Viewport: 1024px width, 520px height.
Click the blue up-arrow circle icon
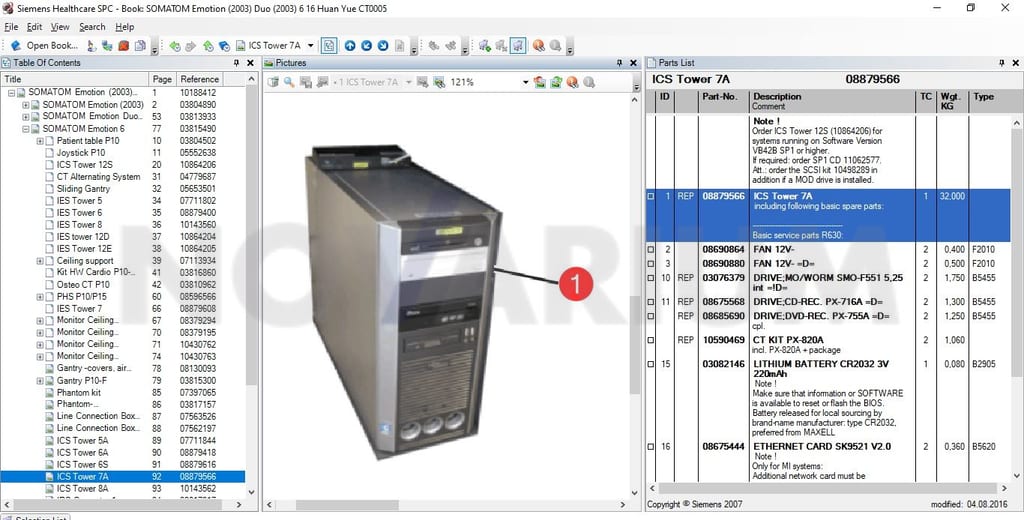[x=350, y=46]
